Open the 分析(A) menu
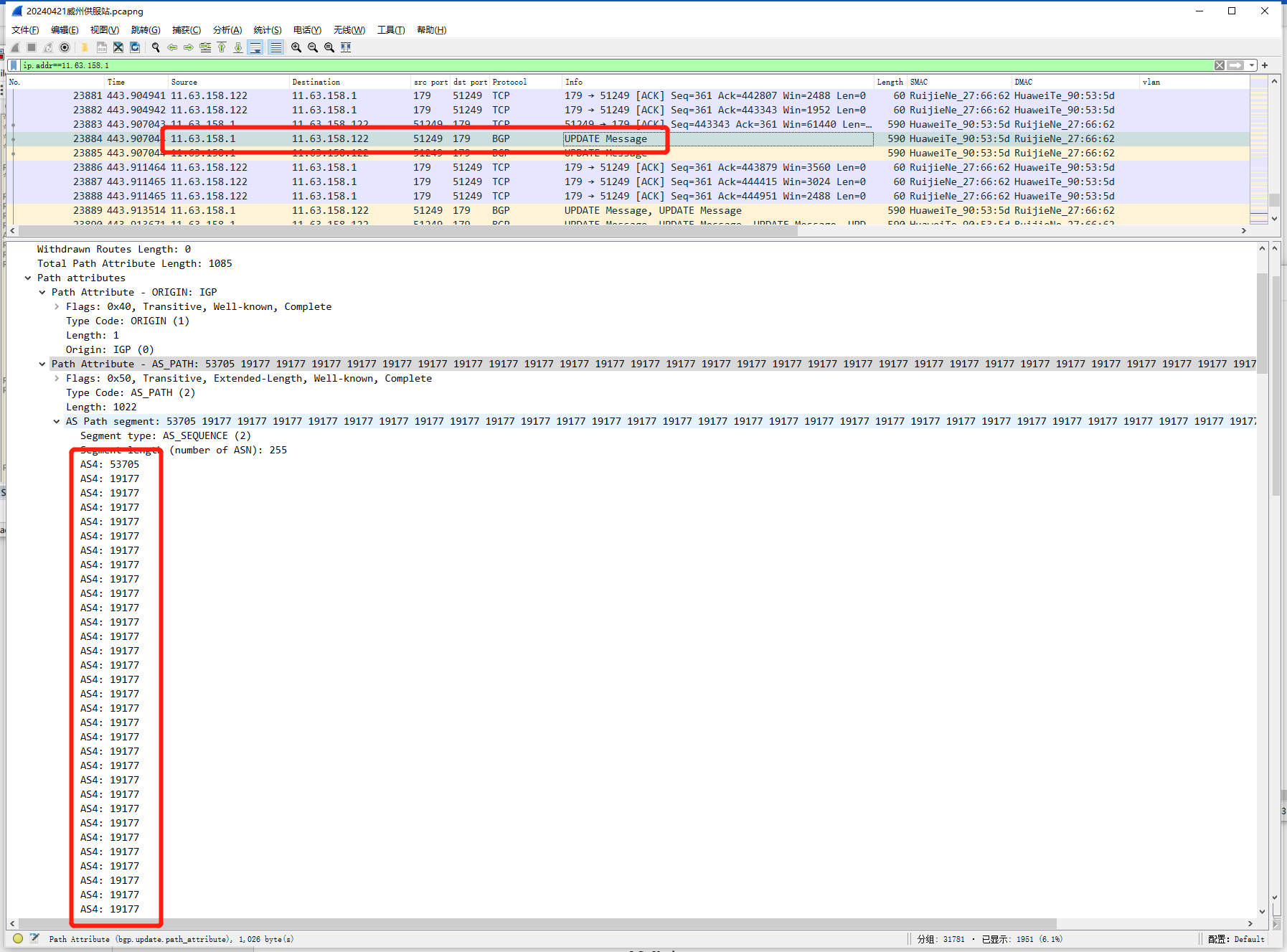1287x952 pixels. [x=227, y=30]
